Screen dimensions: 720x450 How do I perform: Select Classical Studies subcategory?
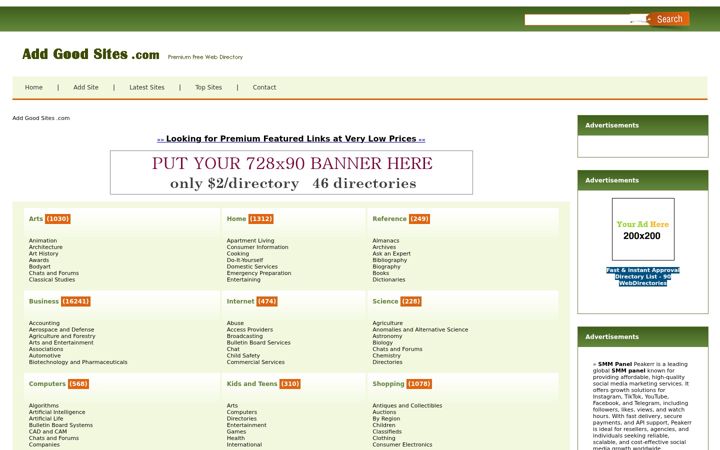tap(52, 279)
